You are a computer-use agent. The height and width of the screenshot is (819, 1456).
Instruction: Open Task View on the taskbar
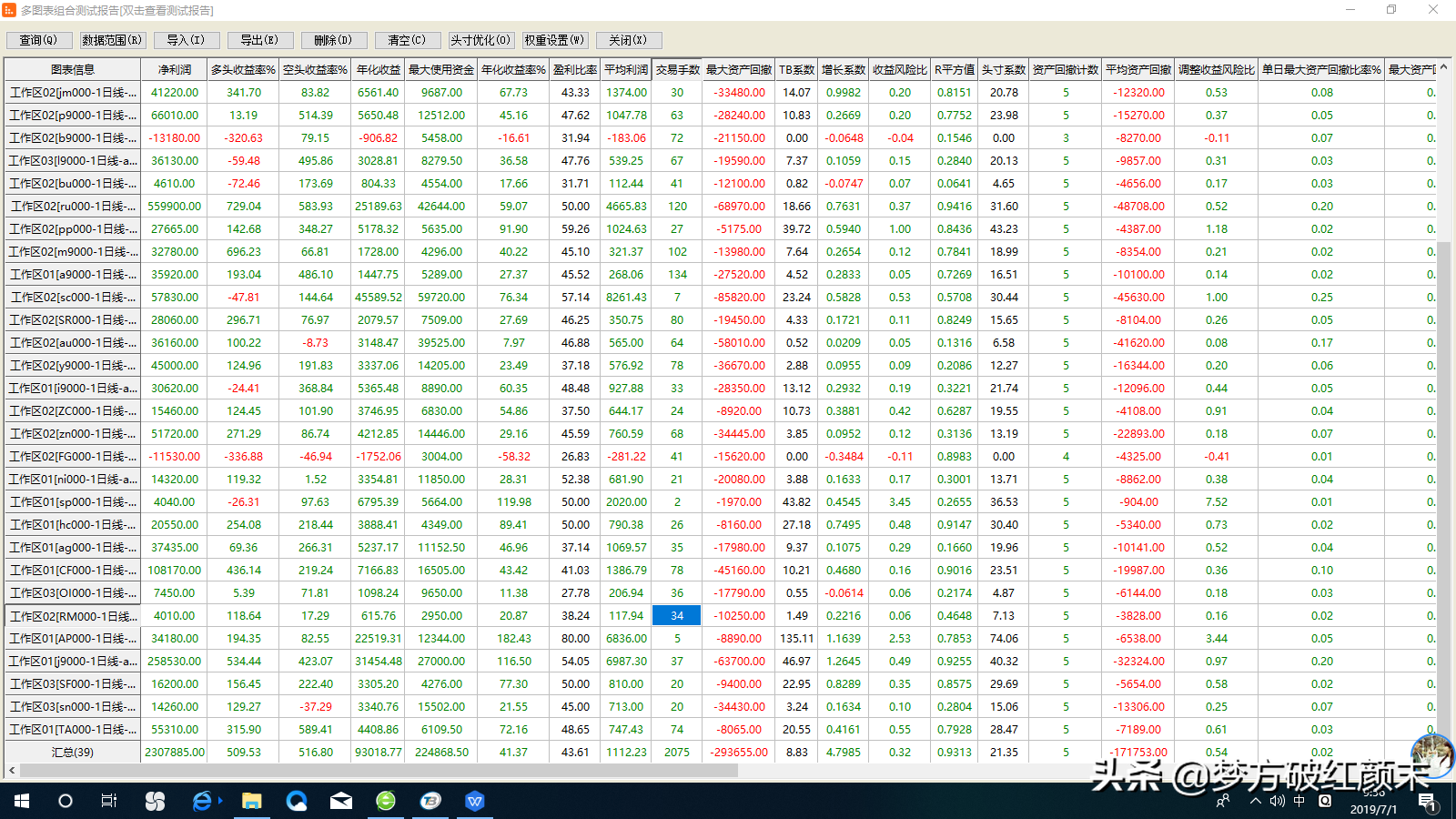109,801
